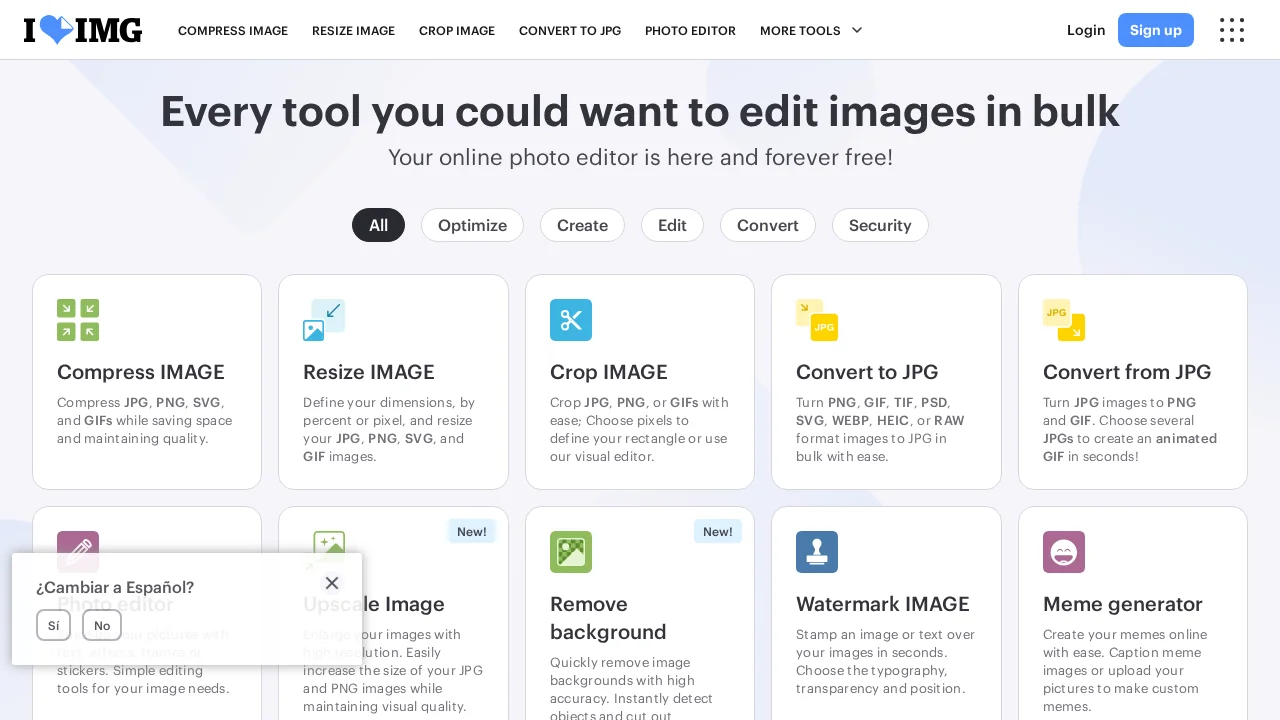Screen dimensions: 1280x720
Task: Click the Crop IMAGE scissors icon
Action: click(571, 320)
